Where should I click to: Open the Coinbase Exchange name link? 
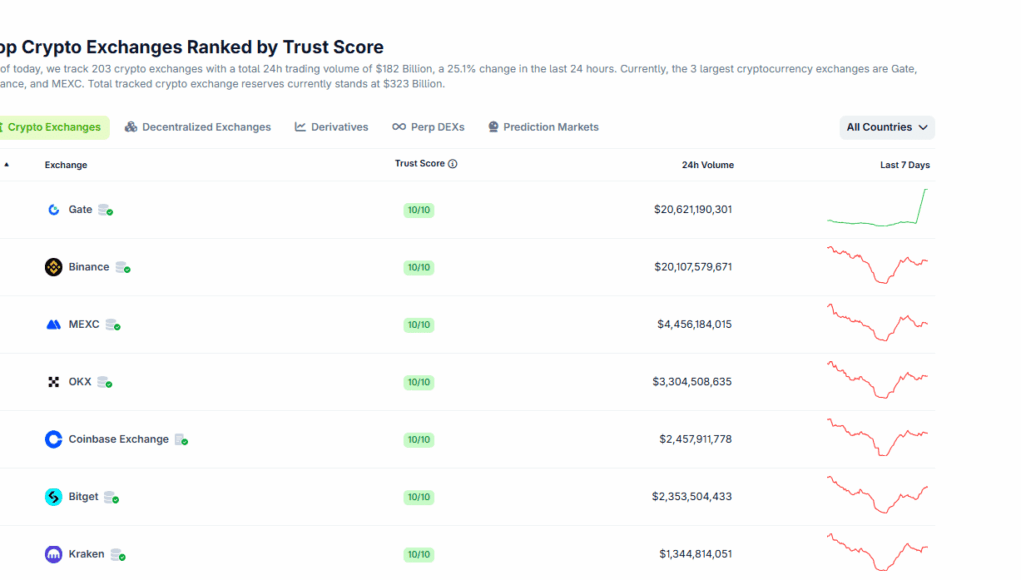tap(118, 439)
